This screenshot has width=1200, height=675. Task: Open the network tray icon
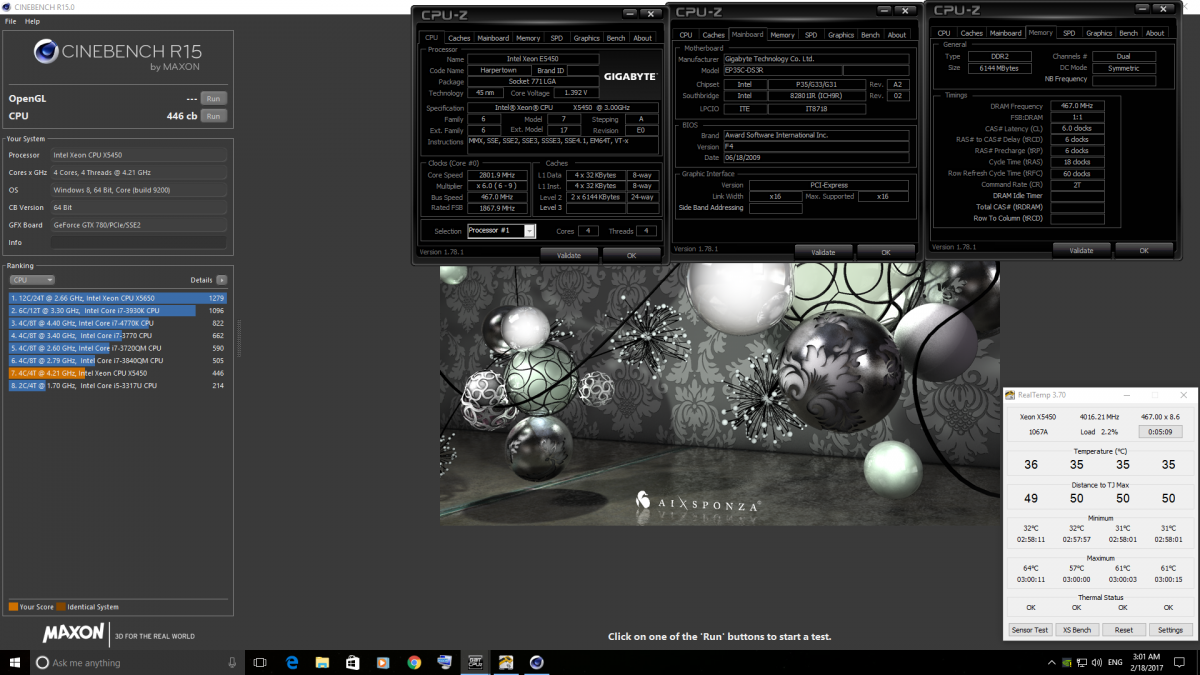coord(1084,662)
